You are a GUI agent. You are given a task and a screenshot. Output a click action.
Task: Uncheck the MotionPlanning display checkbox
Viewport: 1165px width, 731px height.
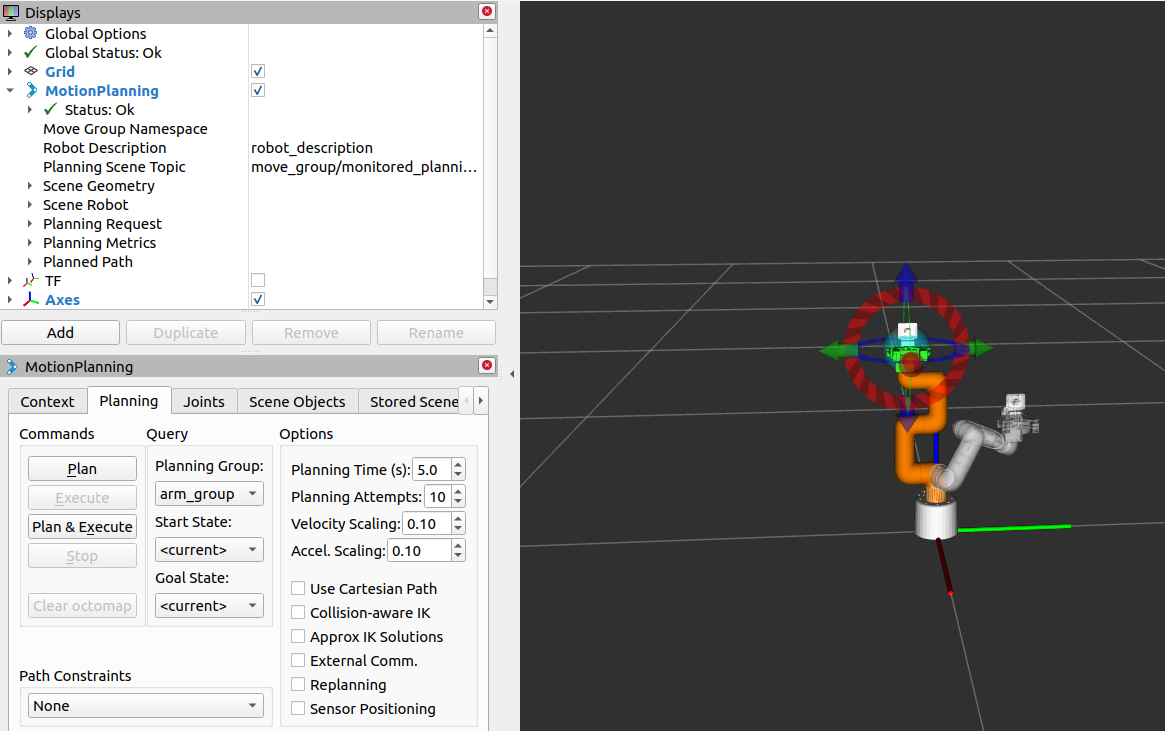258,91
